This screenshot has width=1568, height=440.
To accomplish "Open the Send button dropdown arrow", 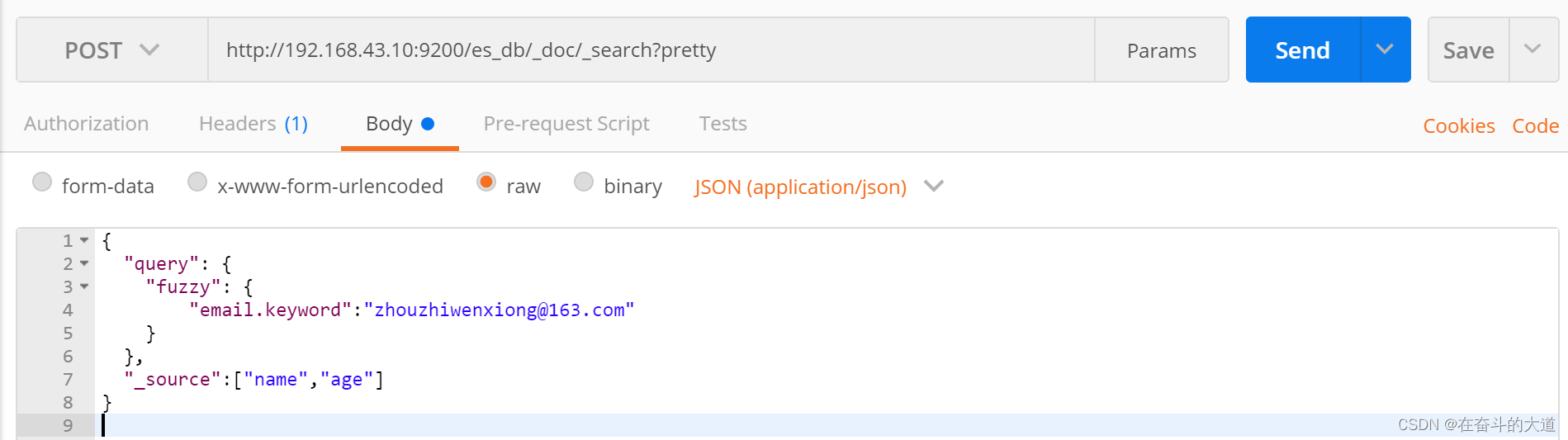I will point(1385,50).
